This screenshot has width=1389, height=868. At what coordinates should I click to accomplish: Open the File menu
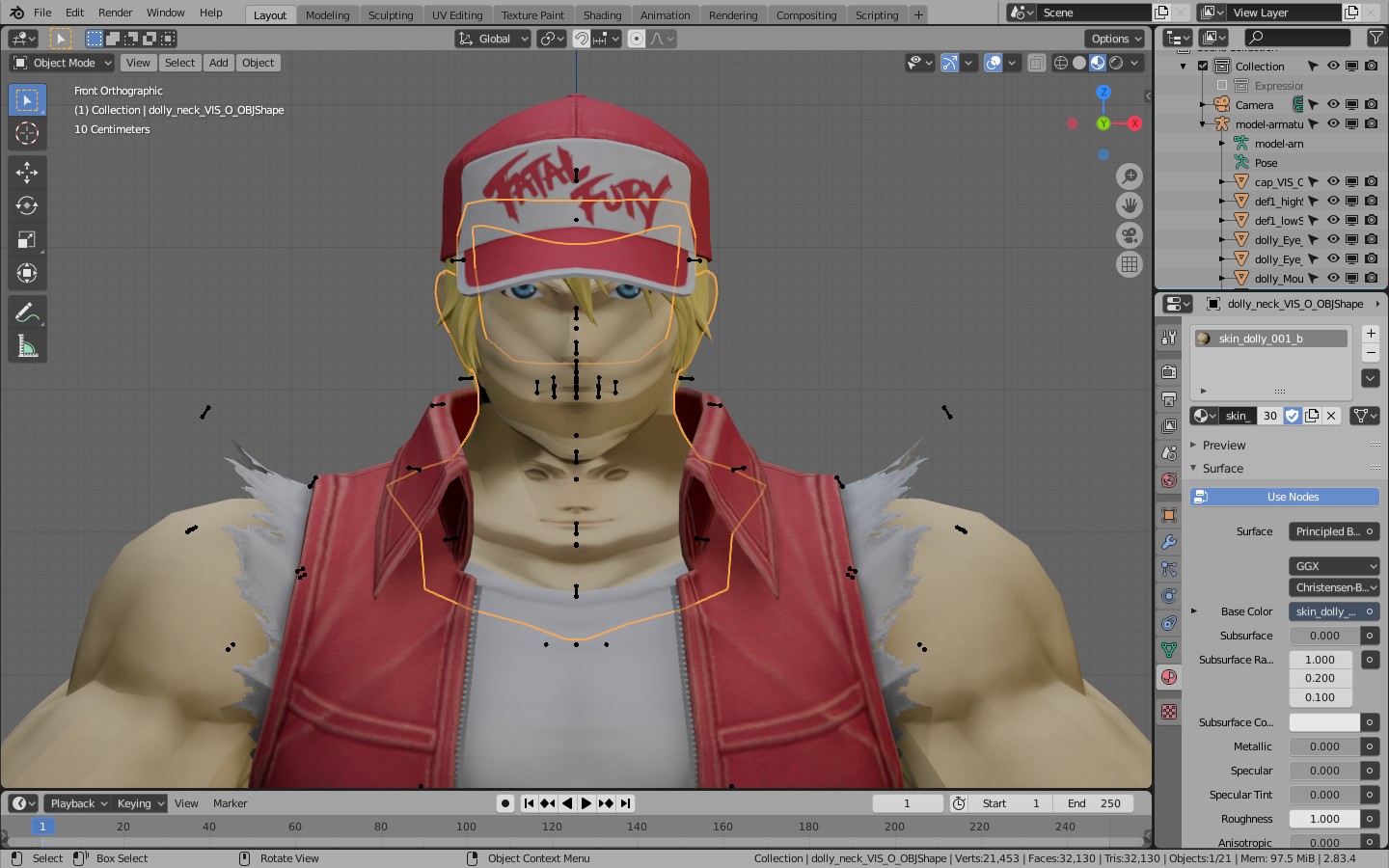point(42,13)
